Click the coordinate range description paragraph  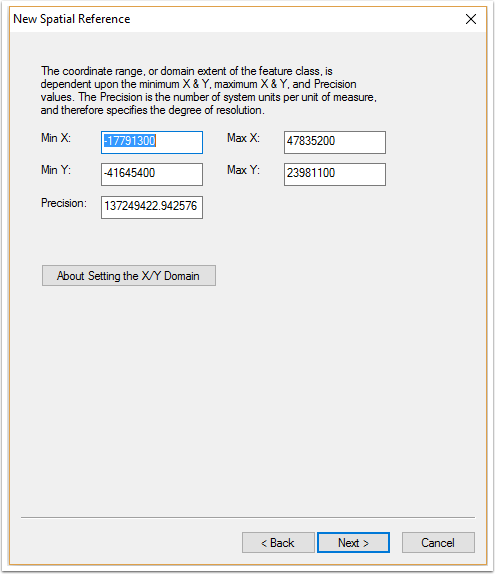pyautogui.click(x=209, y=90)
